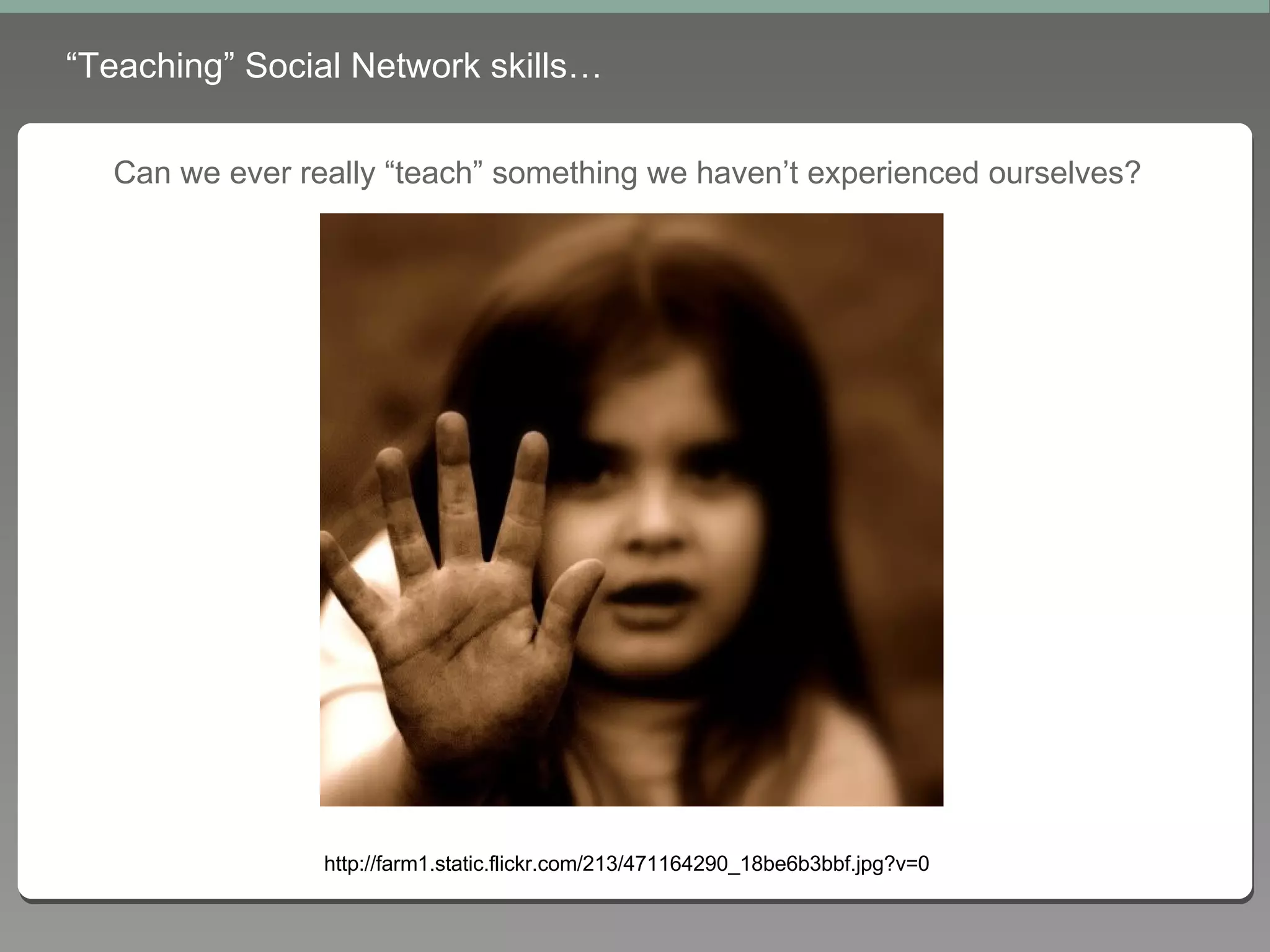Click the question text about teaching something unexperienced

627,173
